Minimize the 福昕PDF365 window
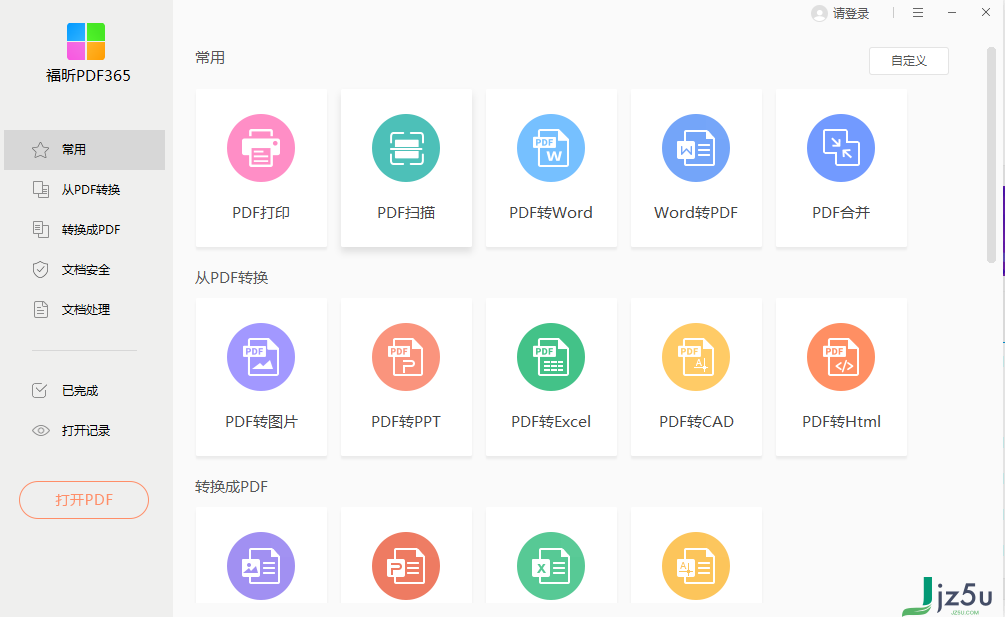 [952, 13]
